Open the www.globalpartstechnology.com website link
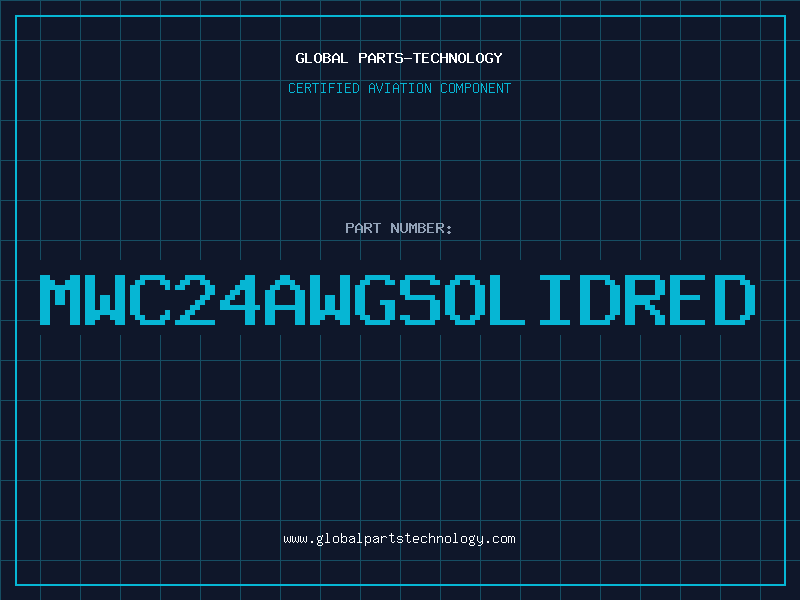 point(399,539)
